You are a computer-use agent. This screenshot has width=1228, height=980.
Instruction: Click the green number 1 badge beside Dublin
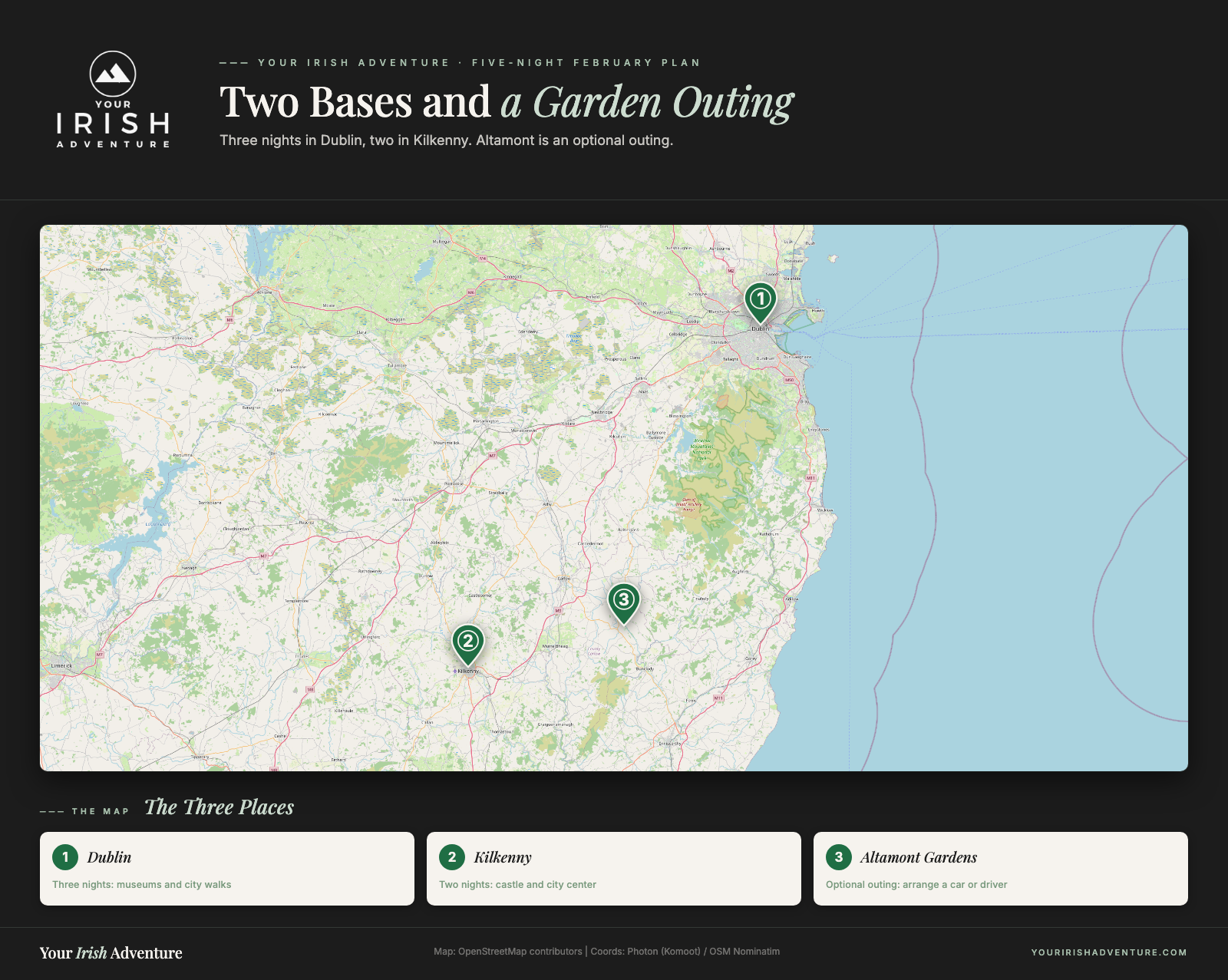[x=65, y=857]
